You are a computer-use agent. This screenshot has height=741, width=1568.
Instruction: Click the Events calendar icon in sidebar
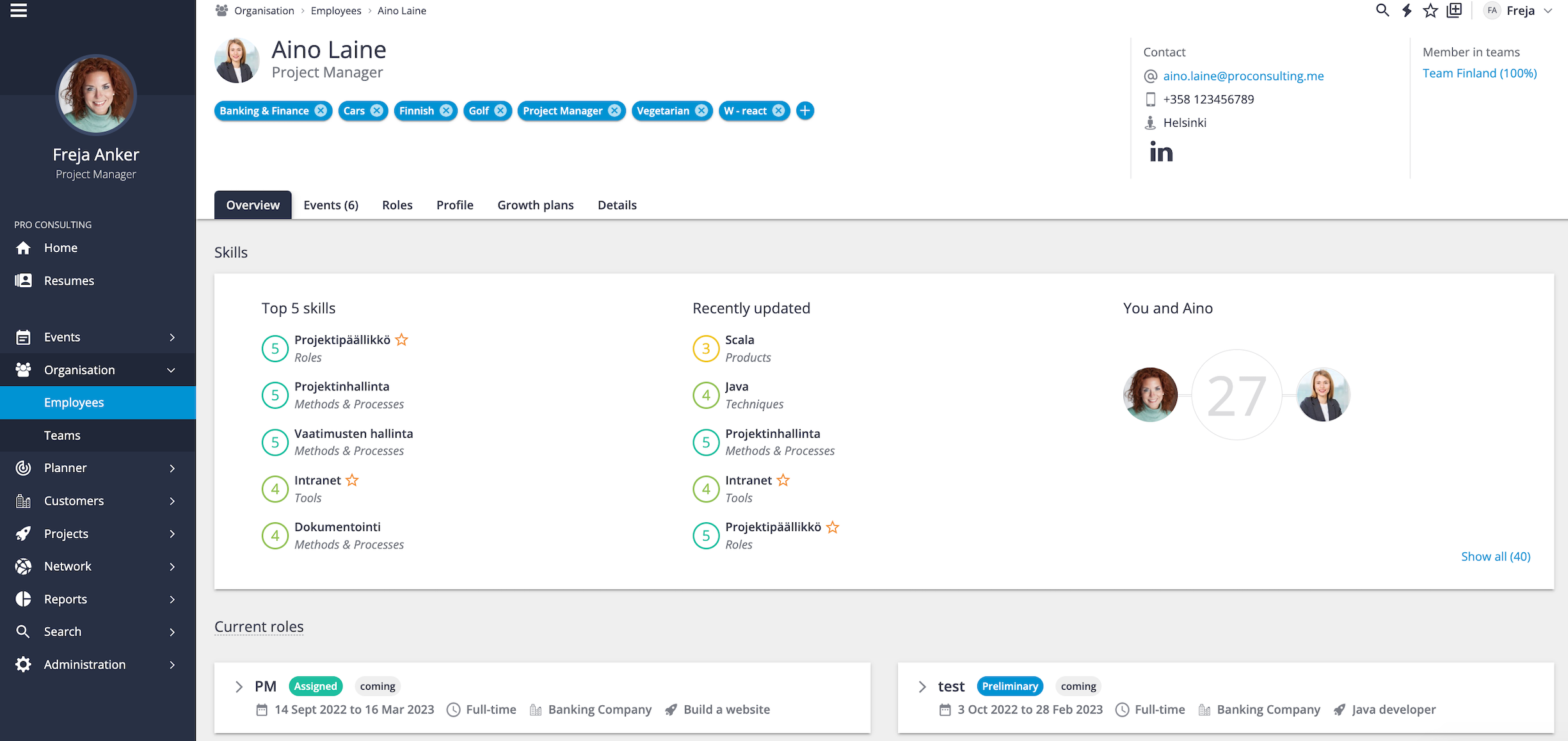[x=23, y=337]
